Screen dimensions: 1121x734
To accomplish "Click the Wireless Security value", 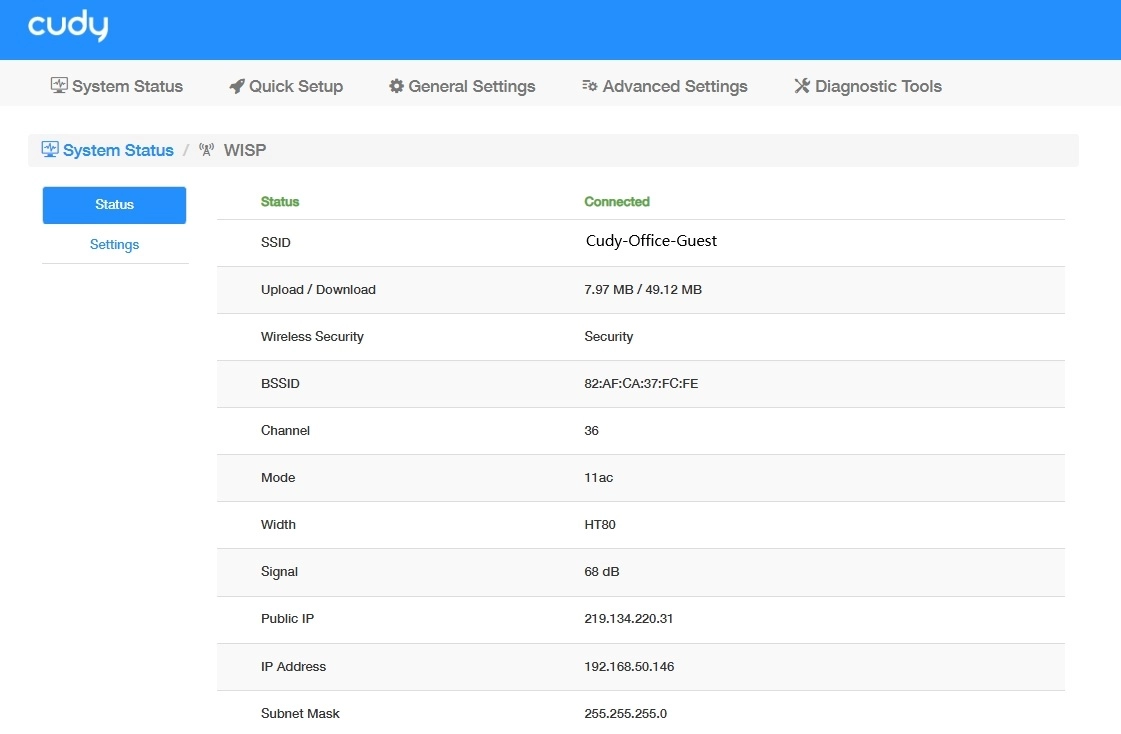I will point(608,337).
